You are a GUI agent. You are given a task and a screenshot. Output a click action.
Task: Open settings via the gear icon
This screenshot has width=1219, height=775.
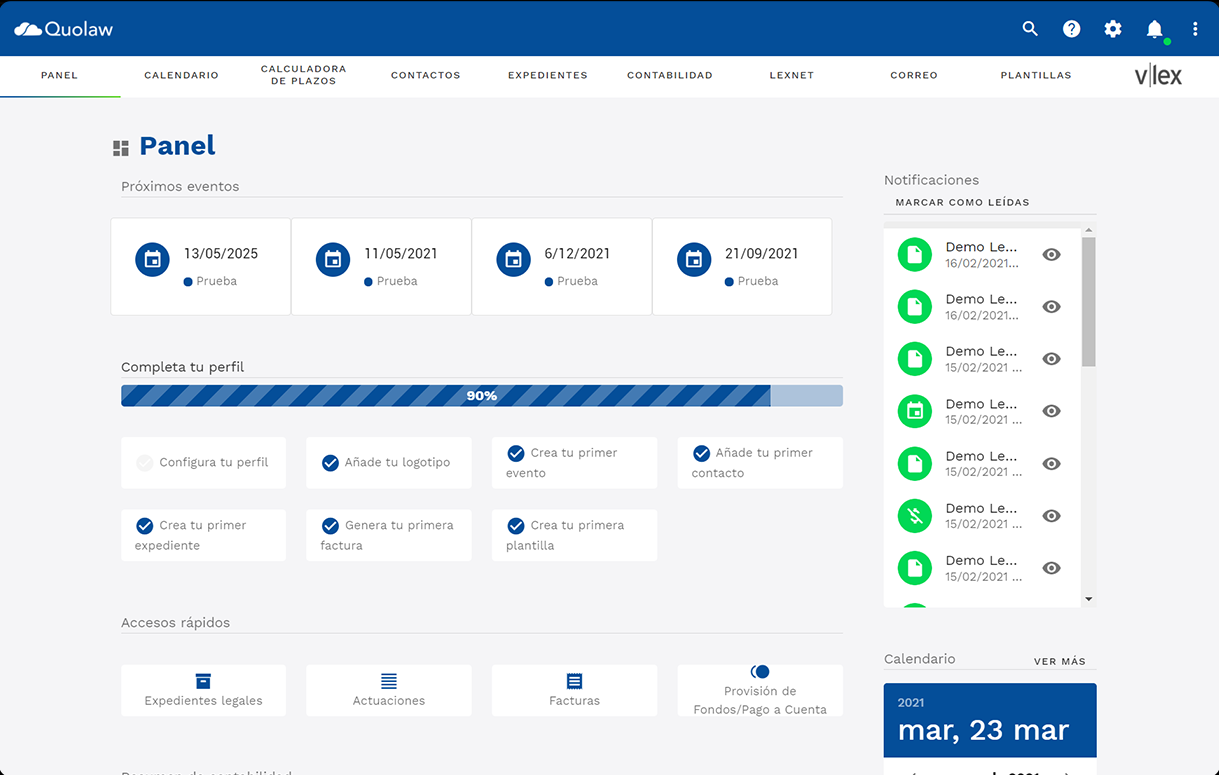click(1113, 29)
